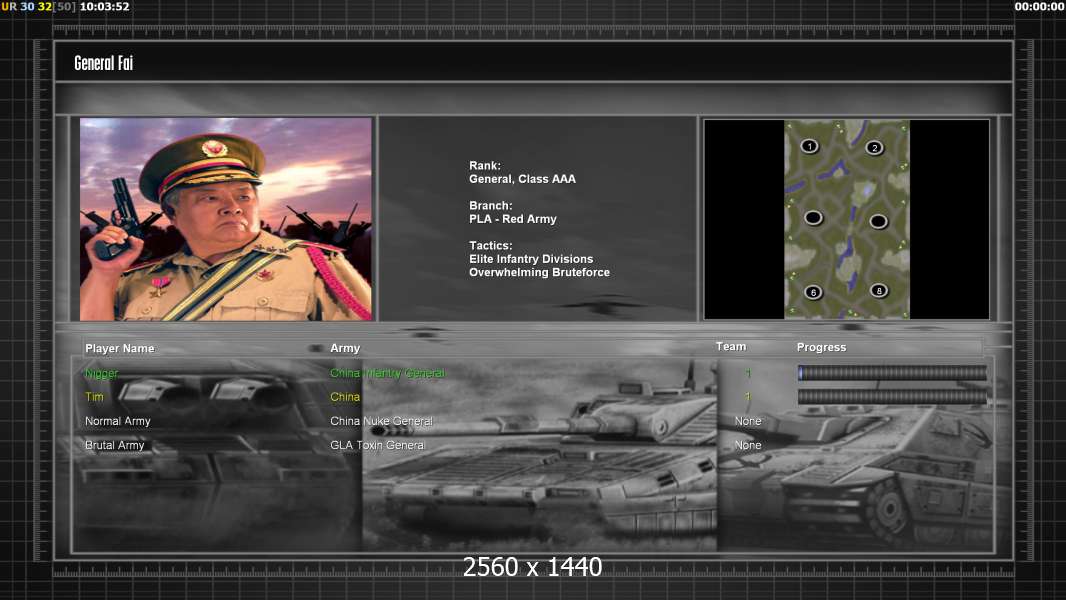This screenshot has height=600, width=1066.
Task: Pick start position marker 6 on the minimap
Action: click(813, 292)
